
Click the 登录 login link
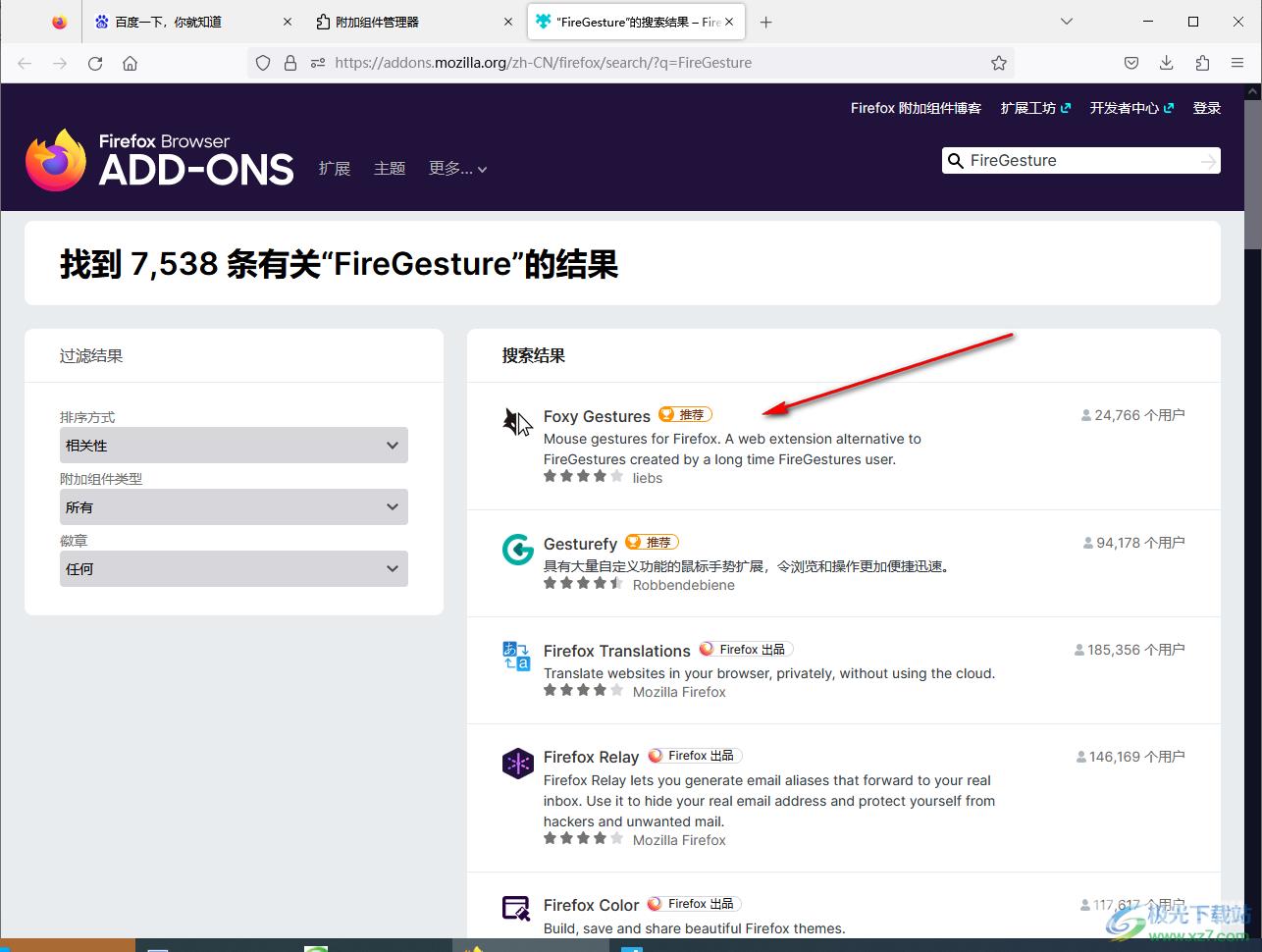coord(1207,108)
